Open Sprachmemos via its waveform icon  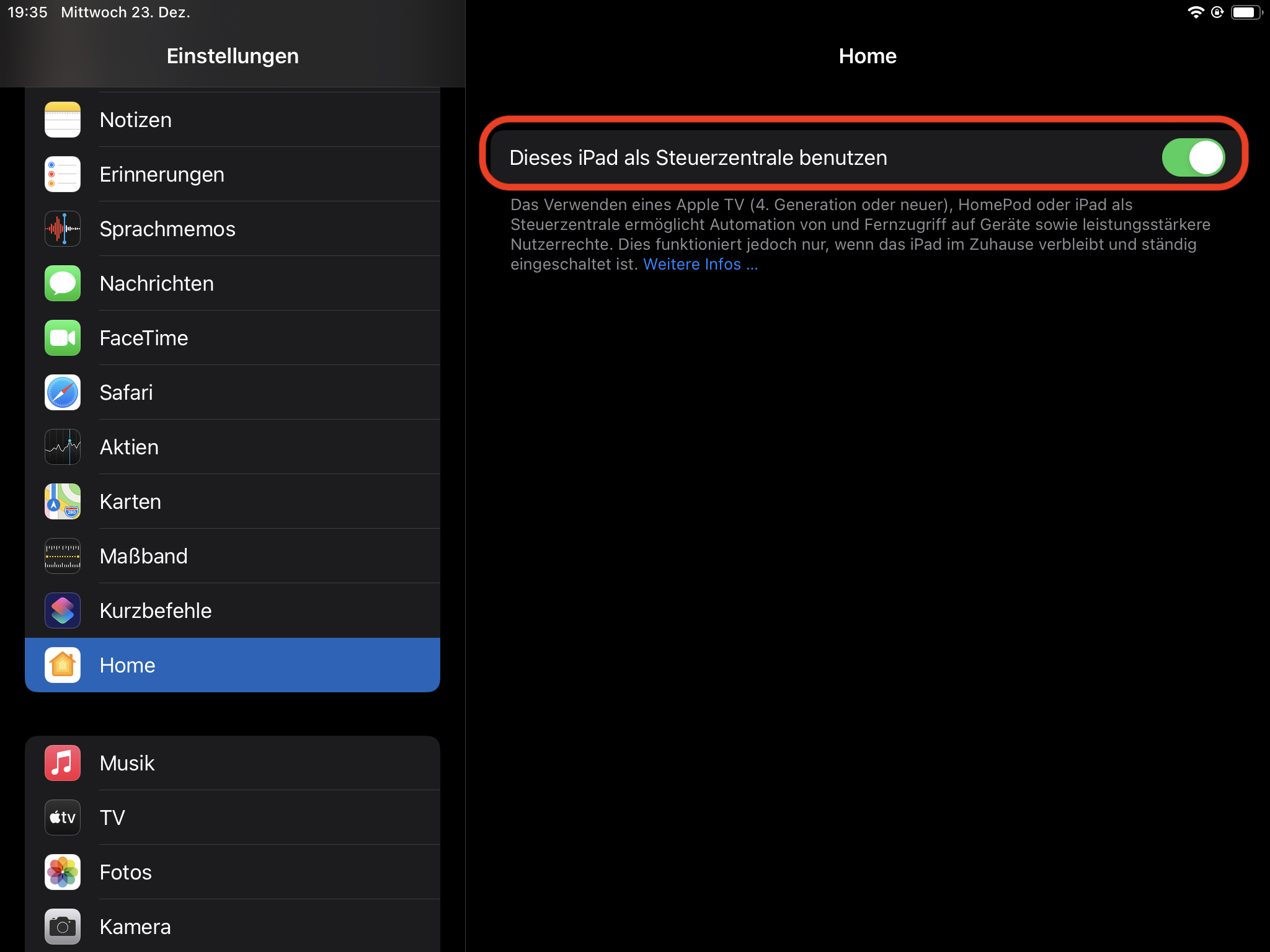pyautogui.click(x=63, y=229)
